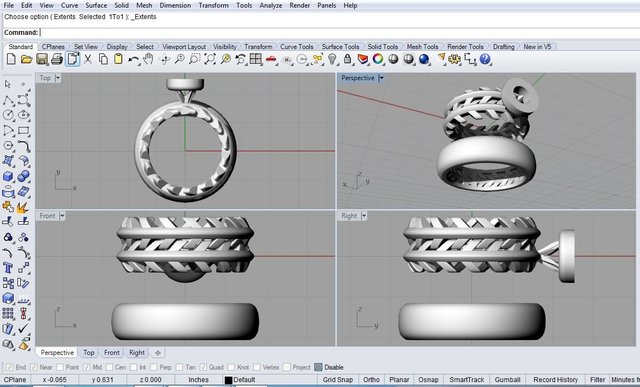Select the Polyline tool in the sidebar
Image resolution: width=640 pixels, height=387 pixels.
(x=8, y=100)
